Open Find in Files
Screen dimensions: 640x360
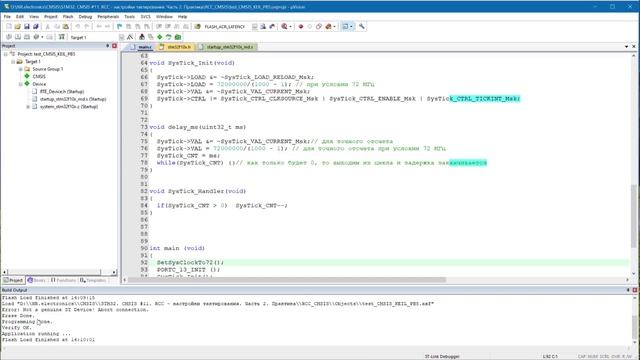pyautogui.click(x=198, y=27)
